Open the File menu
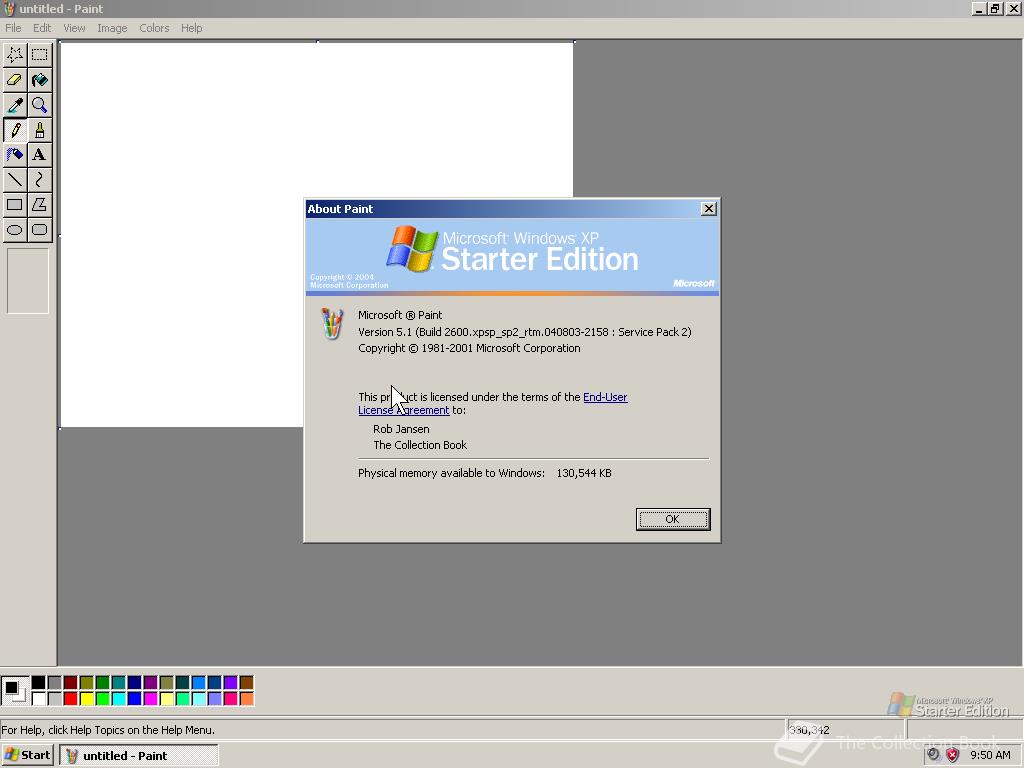 tap(13, 28)
